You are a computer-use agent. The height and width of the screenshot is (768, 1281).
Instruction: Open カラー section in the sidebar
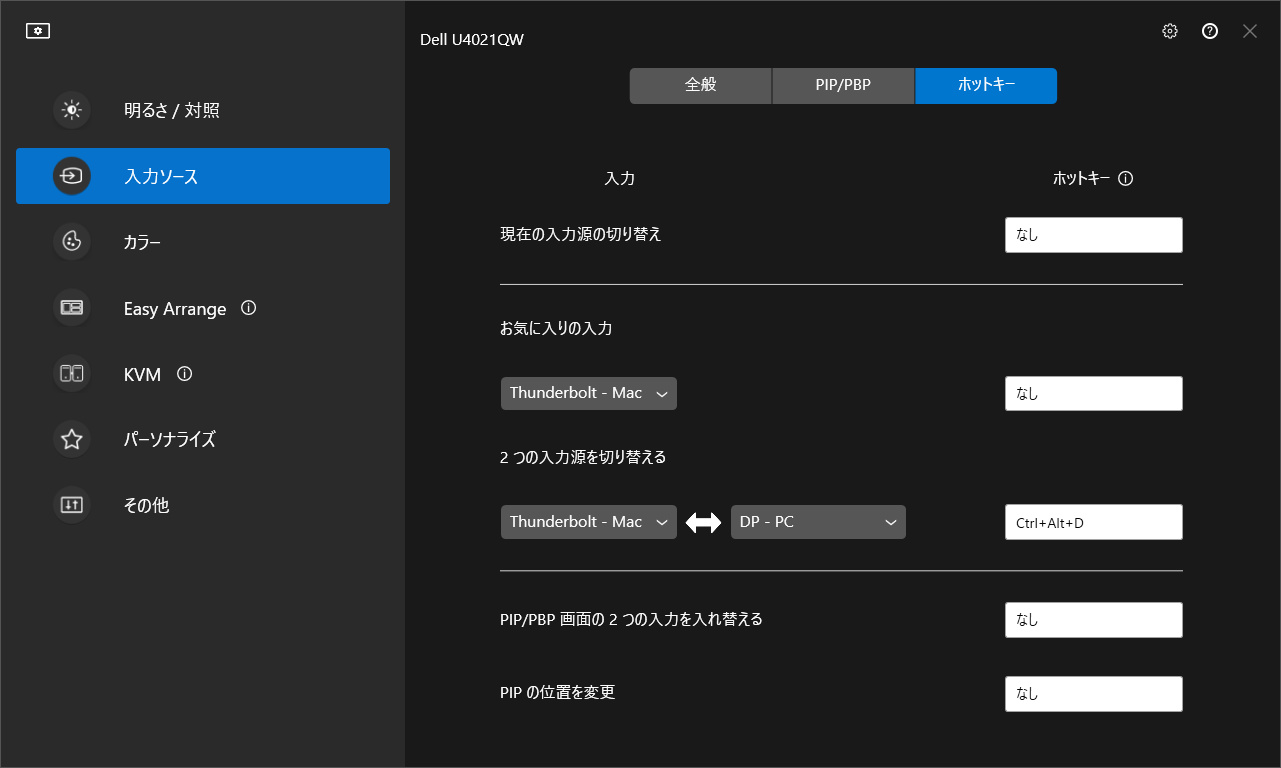coord(203,242)
